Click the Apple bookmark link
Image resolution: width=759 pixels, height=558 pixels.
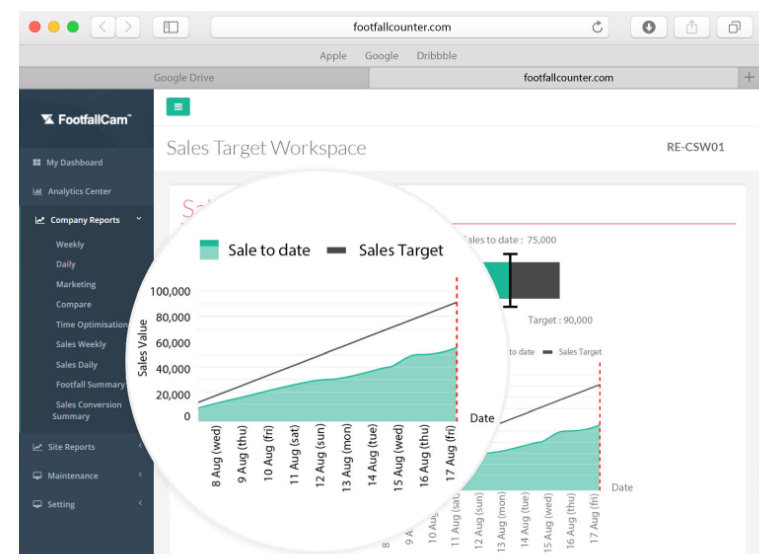coord(333,56)
